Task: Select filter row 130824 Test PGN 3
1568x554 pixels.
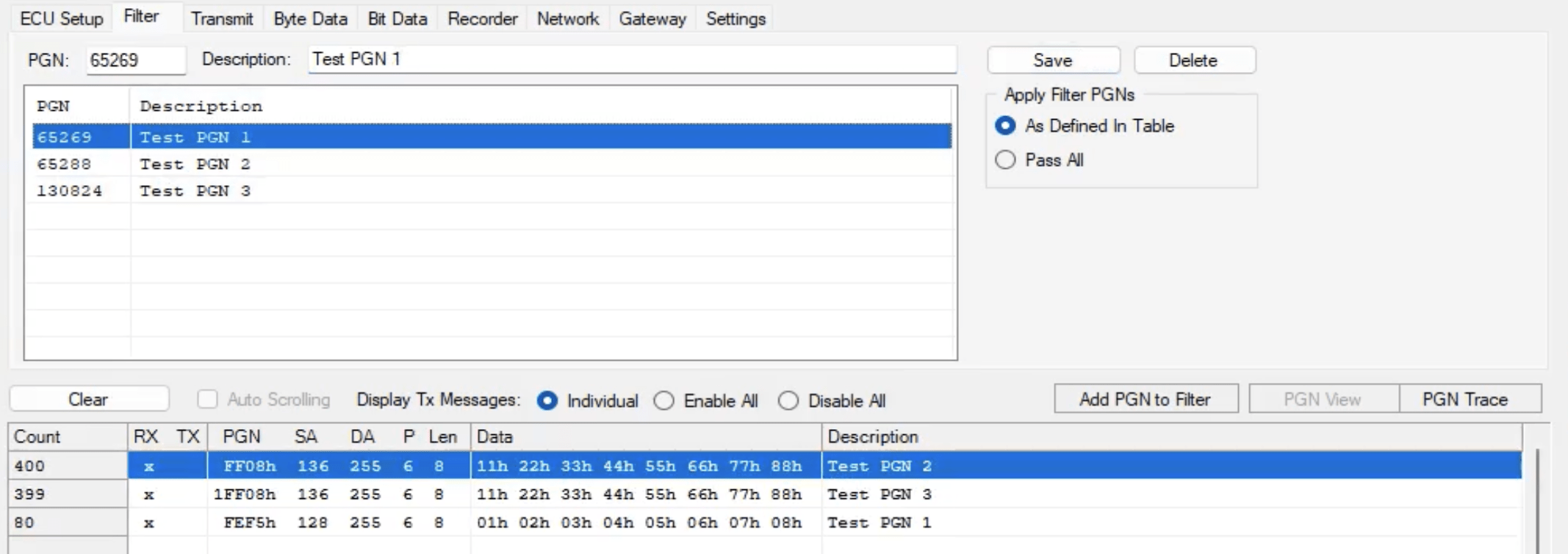Action: 492,191
